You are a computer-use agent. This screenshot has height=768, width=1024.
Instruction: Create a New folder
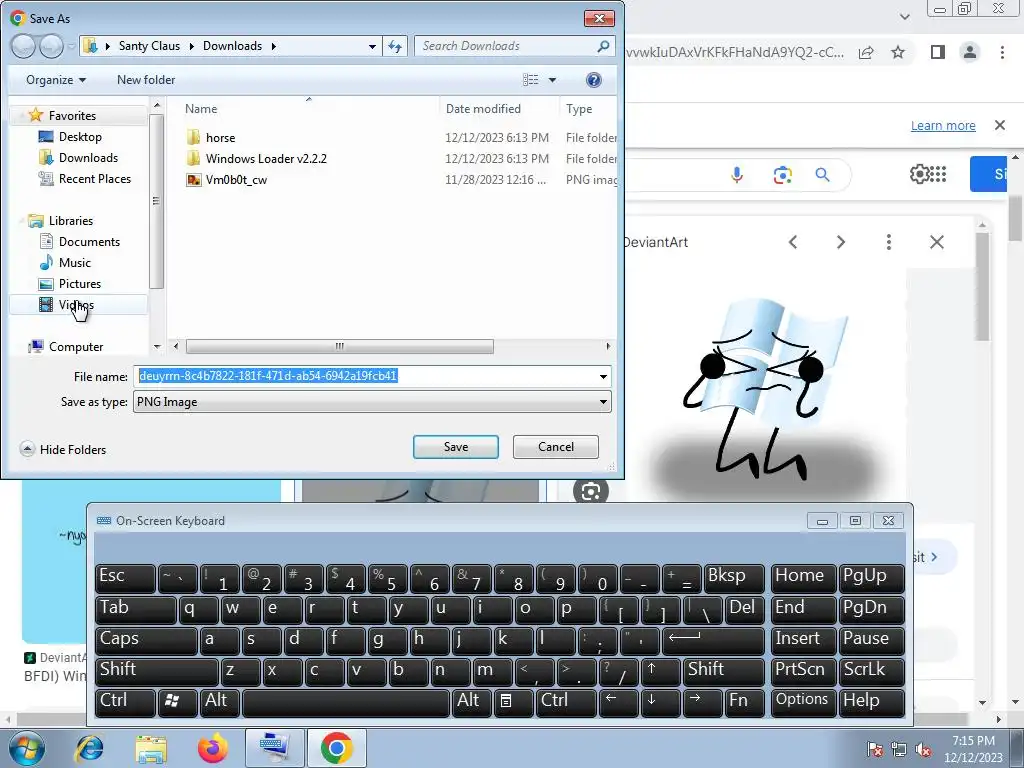click(146, 80)
